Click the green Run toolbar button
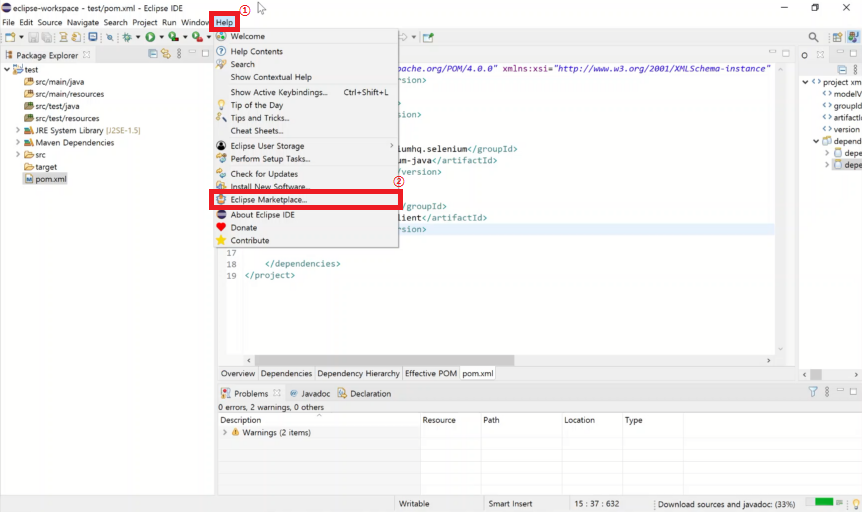The height and width of the screenshot is (512, 862). 150,37
